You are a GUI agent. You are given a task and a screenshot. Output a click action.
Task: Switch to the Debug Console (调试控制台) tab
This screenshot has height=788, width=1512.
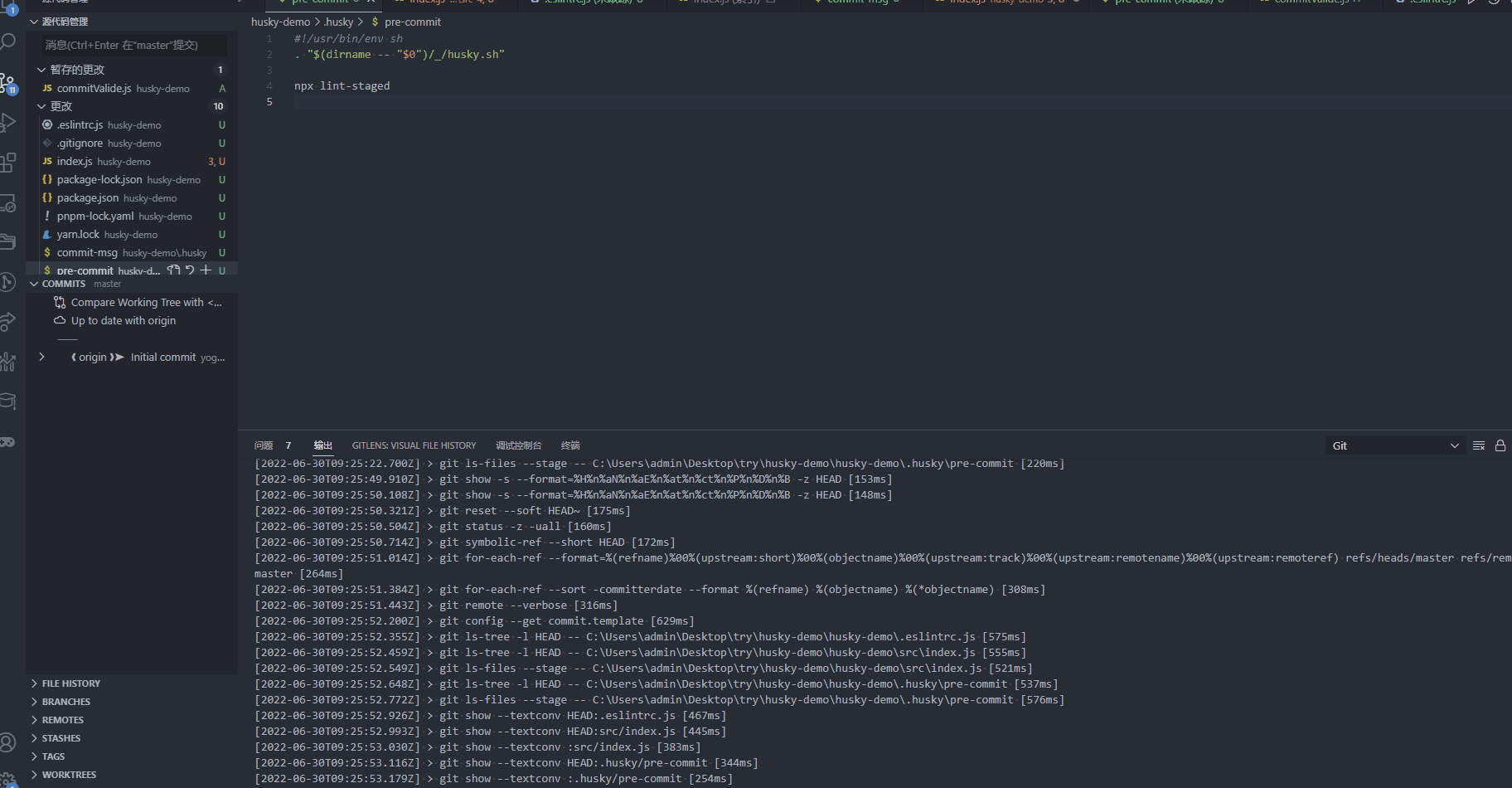pos(518,445)
